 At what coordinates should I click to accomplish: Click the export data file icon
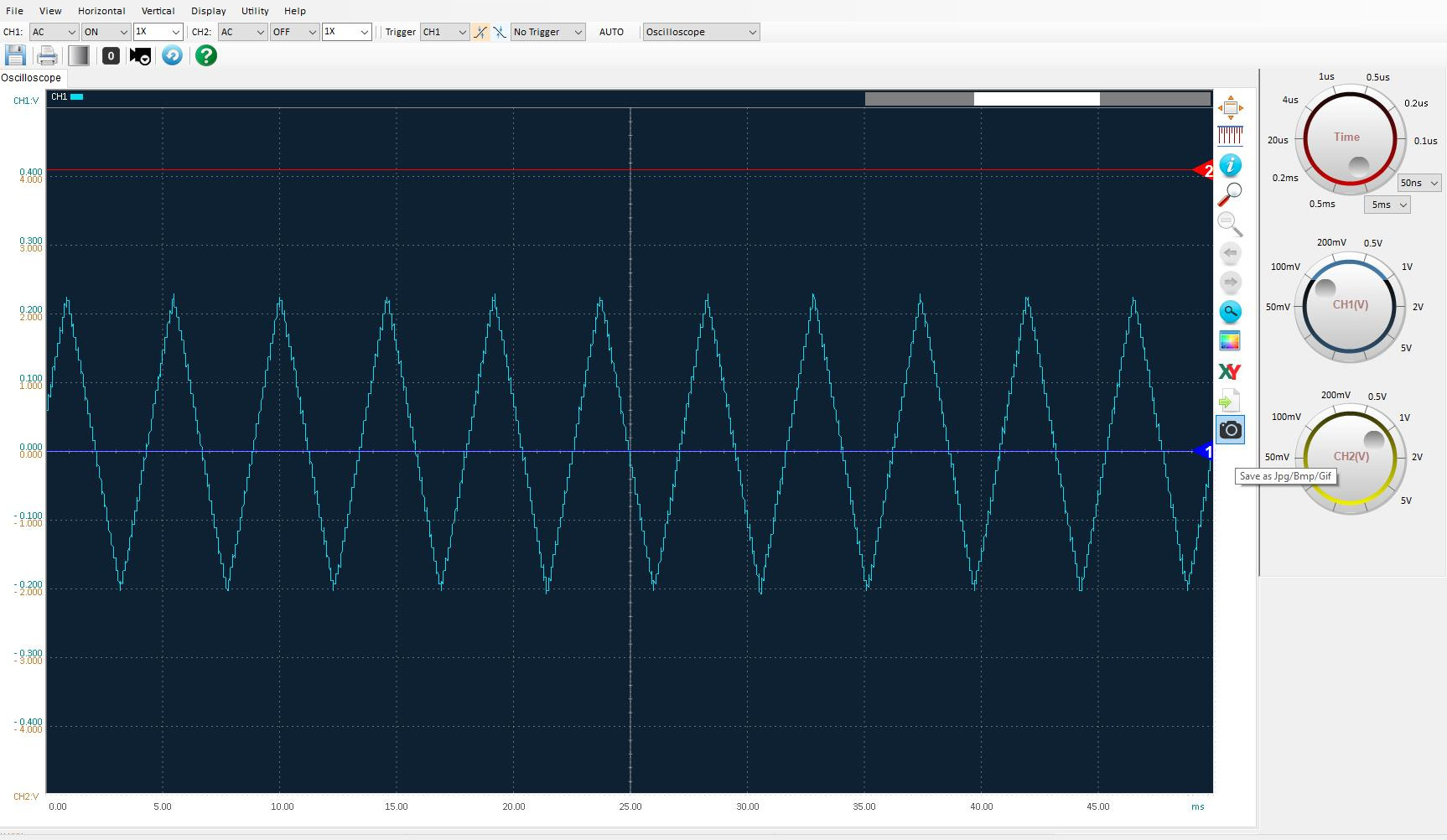pos(1229,401)
